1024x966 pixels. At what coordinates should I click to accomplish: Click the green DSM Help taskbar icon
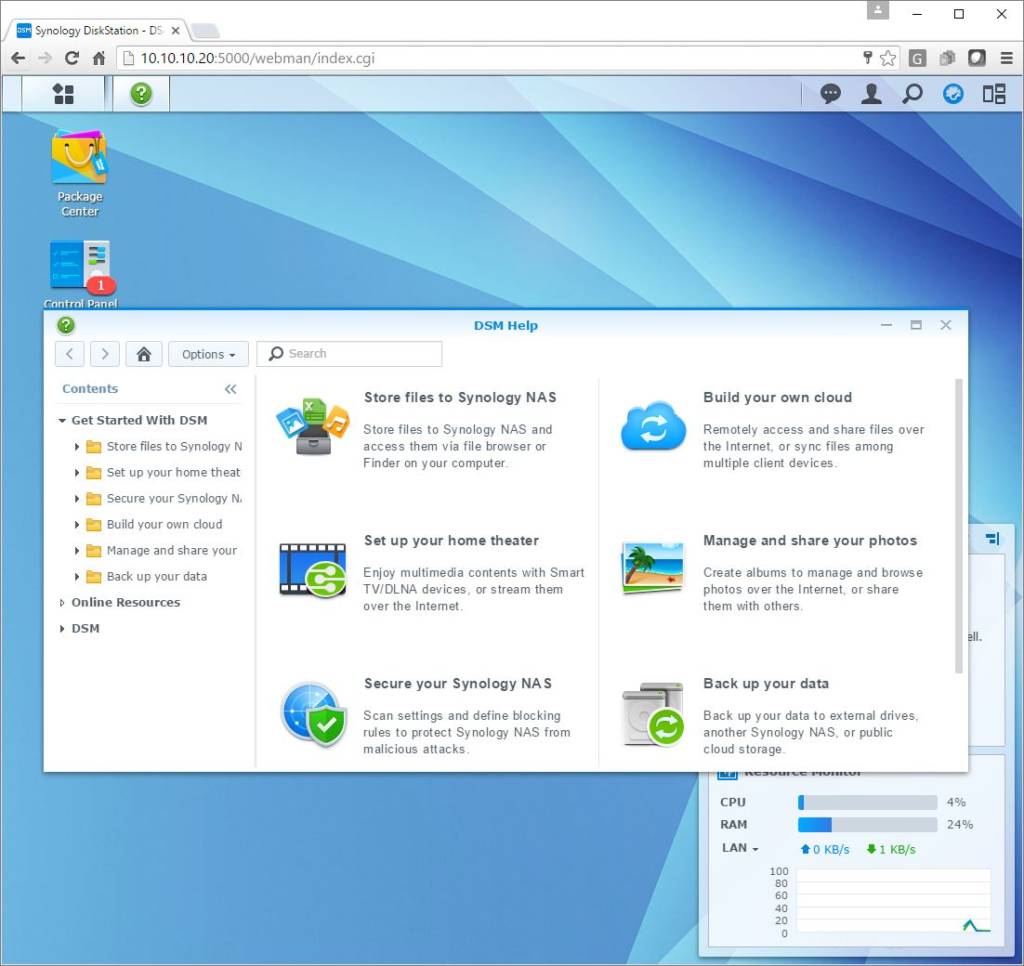(x=141, y=94)
